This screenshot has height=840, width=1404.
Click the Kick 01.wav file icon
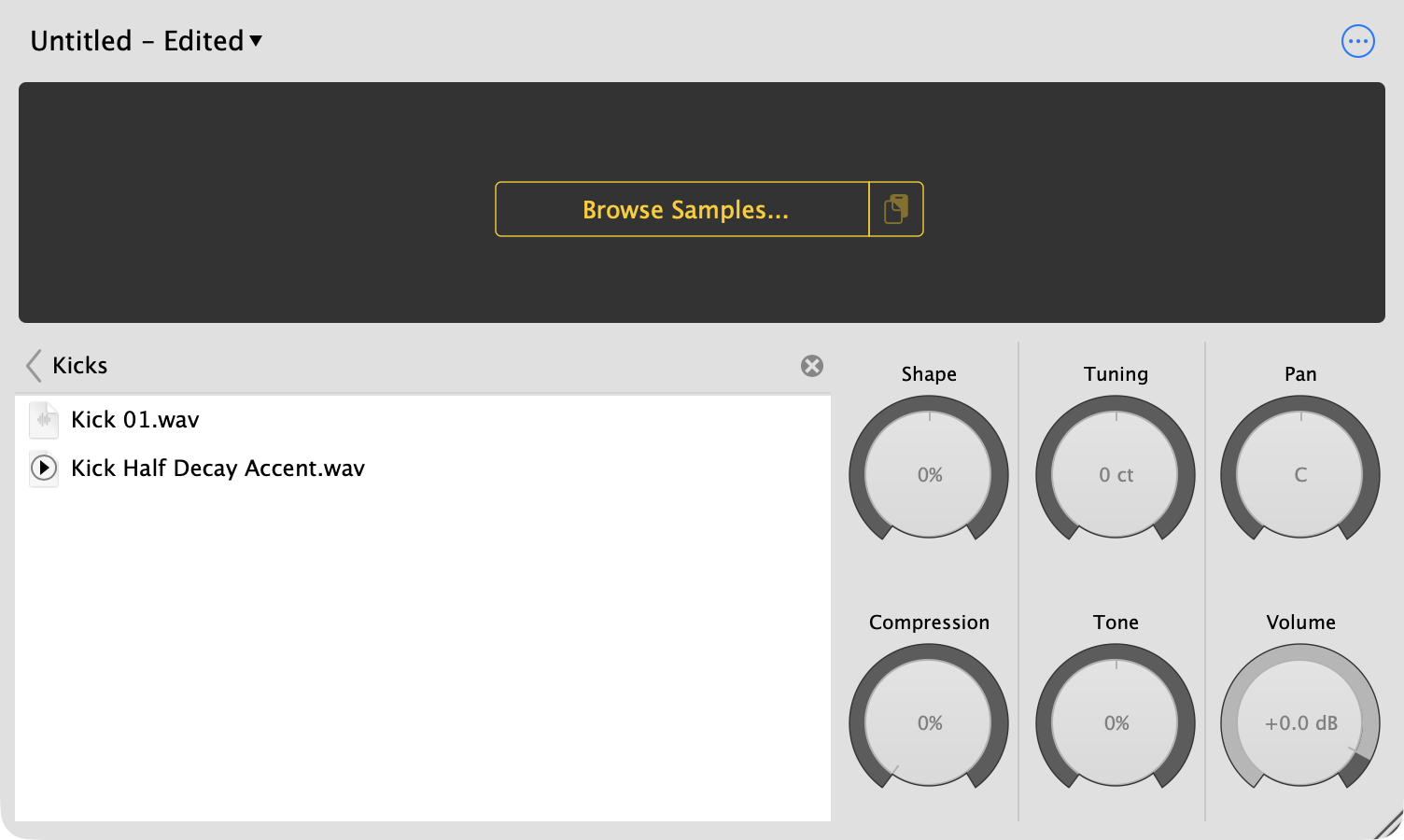click(x=44, y=420)
